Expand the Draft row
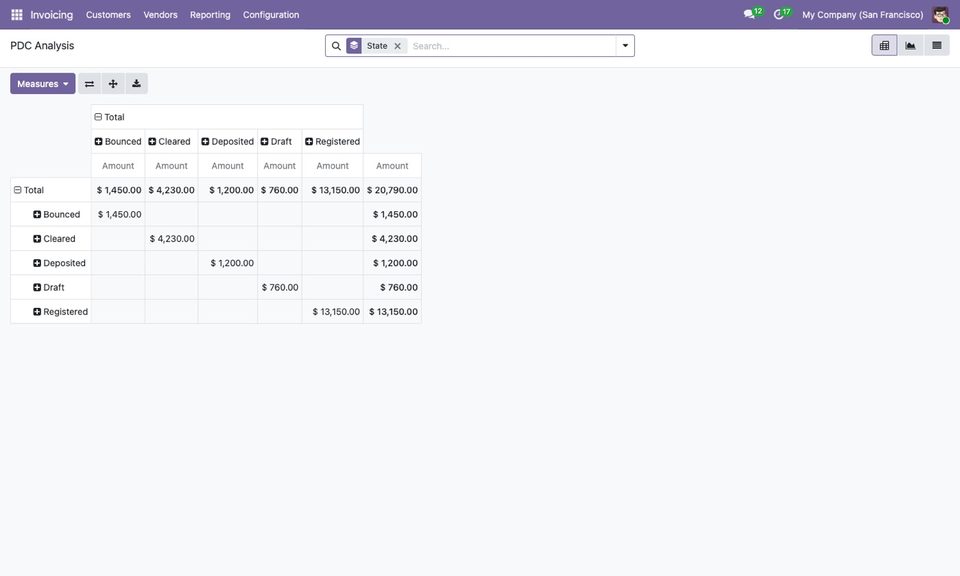 tap(49, 287)
